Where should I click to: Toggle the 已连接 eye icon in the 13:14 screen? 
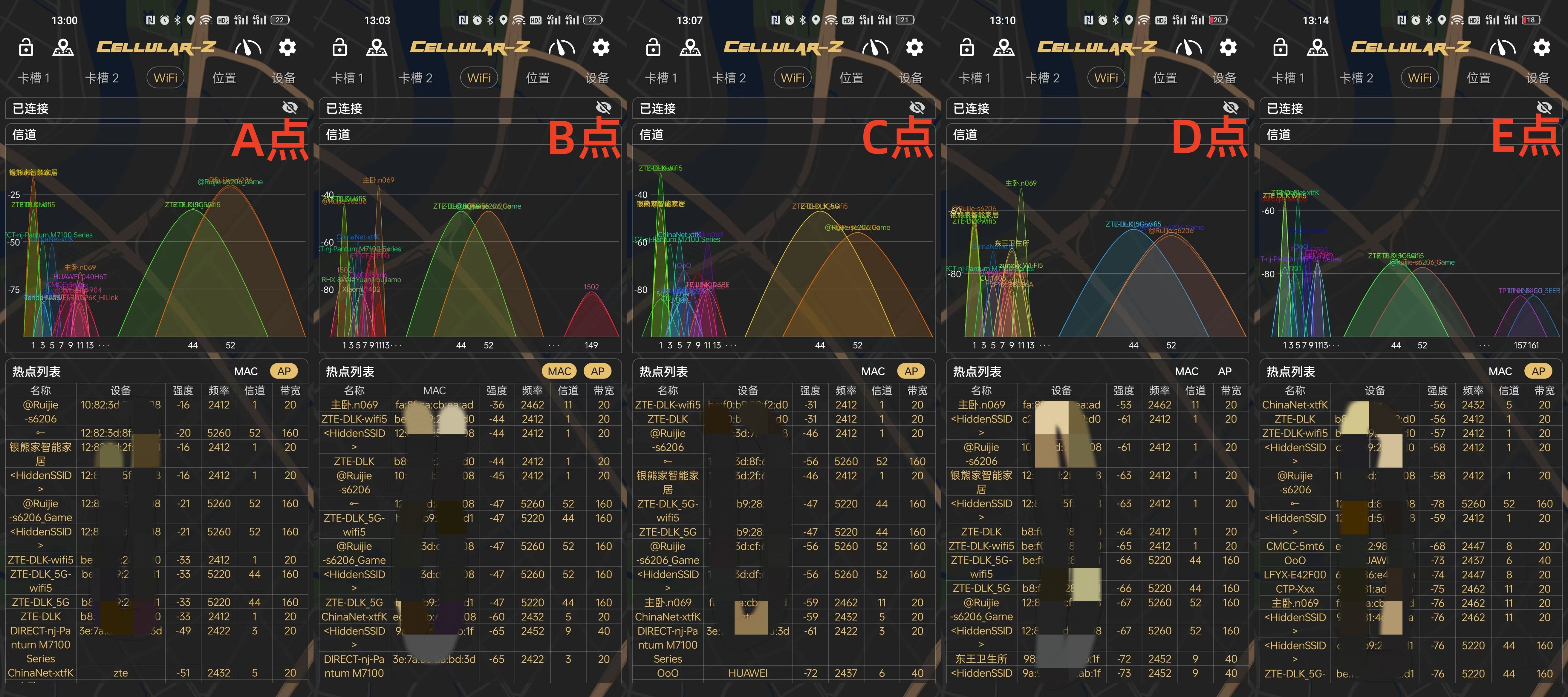pyautogui.click(x=1544, y=108)
